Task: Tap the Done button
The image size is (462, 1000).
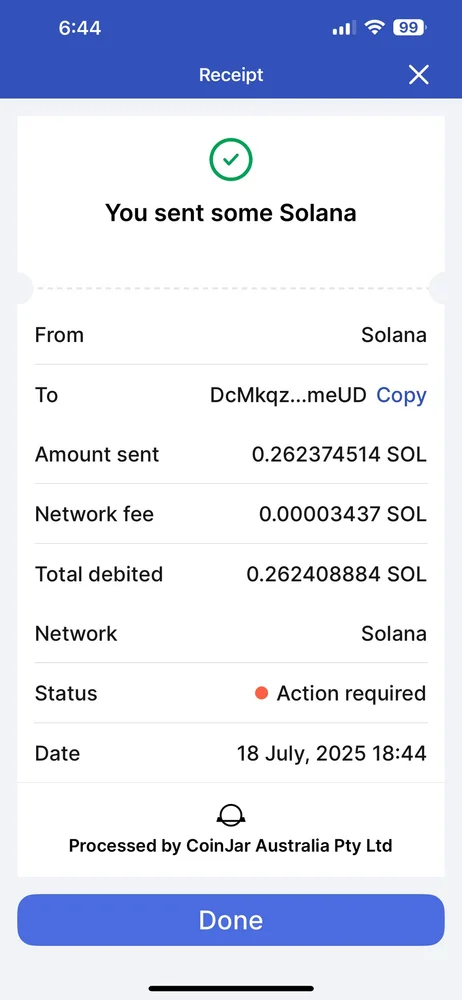Action: click(231, 920)
